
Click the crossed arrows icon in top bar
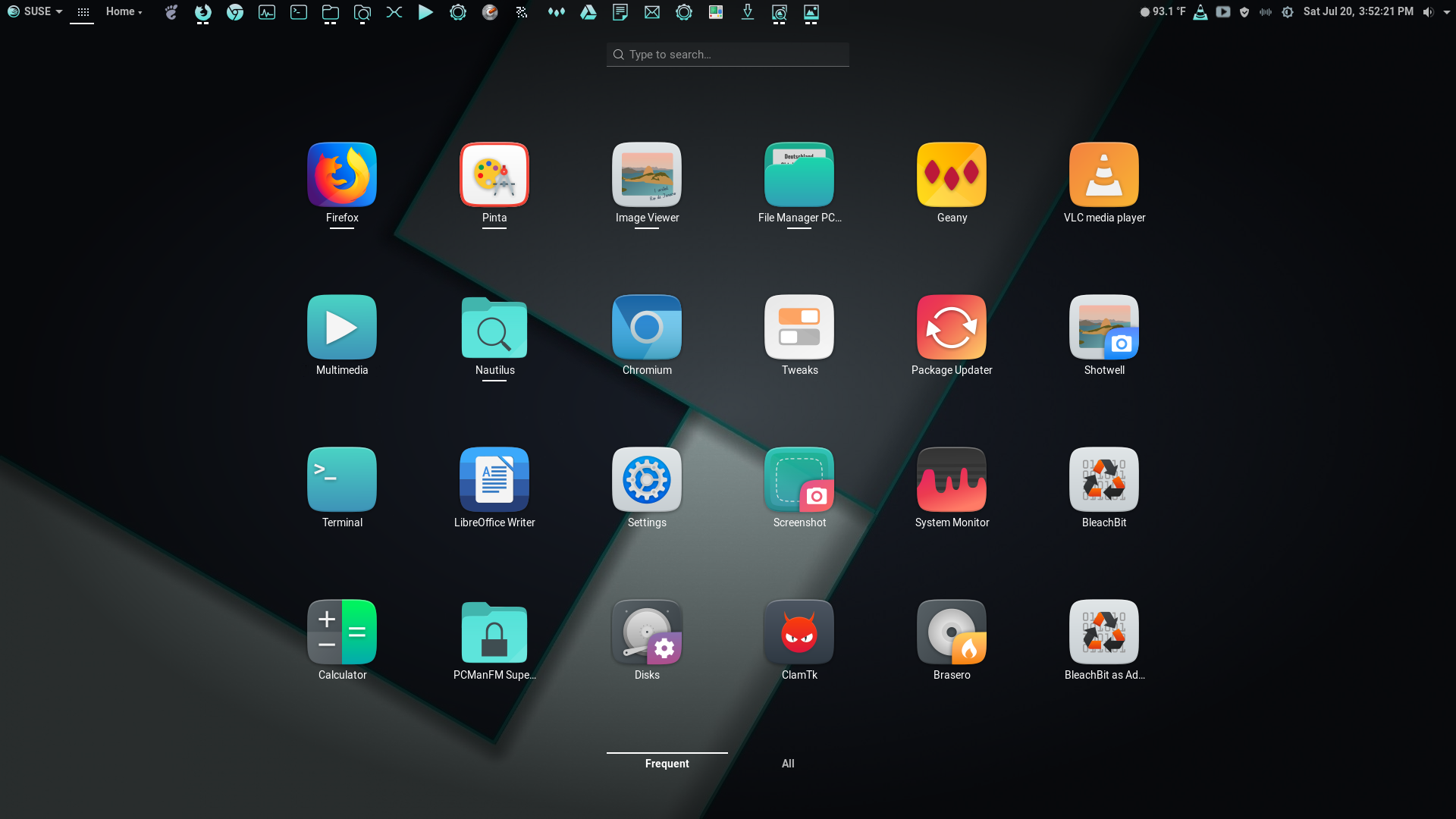[x=394, y=12]
